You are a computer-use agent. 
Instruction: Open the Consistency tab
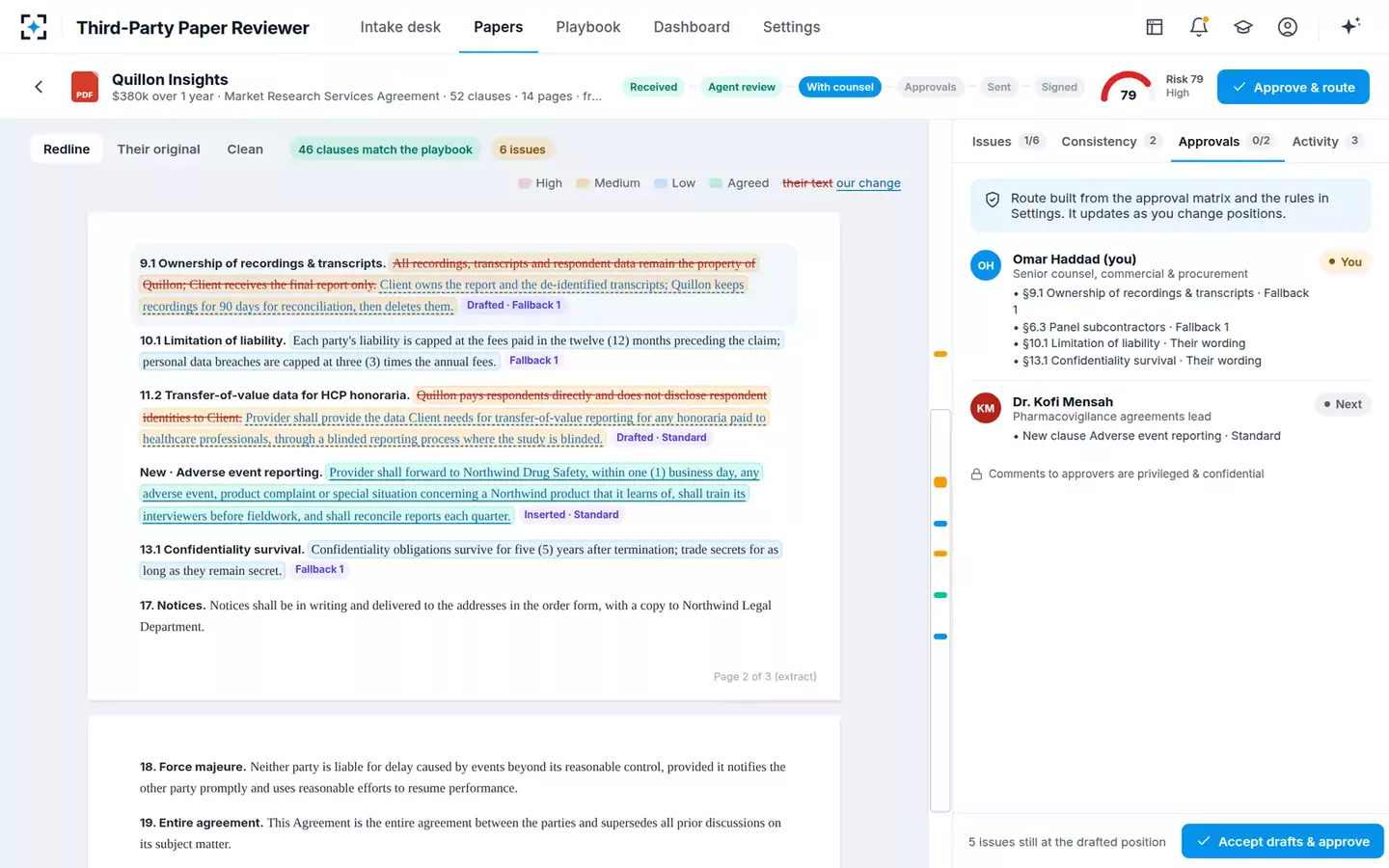click(1110, 142)
